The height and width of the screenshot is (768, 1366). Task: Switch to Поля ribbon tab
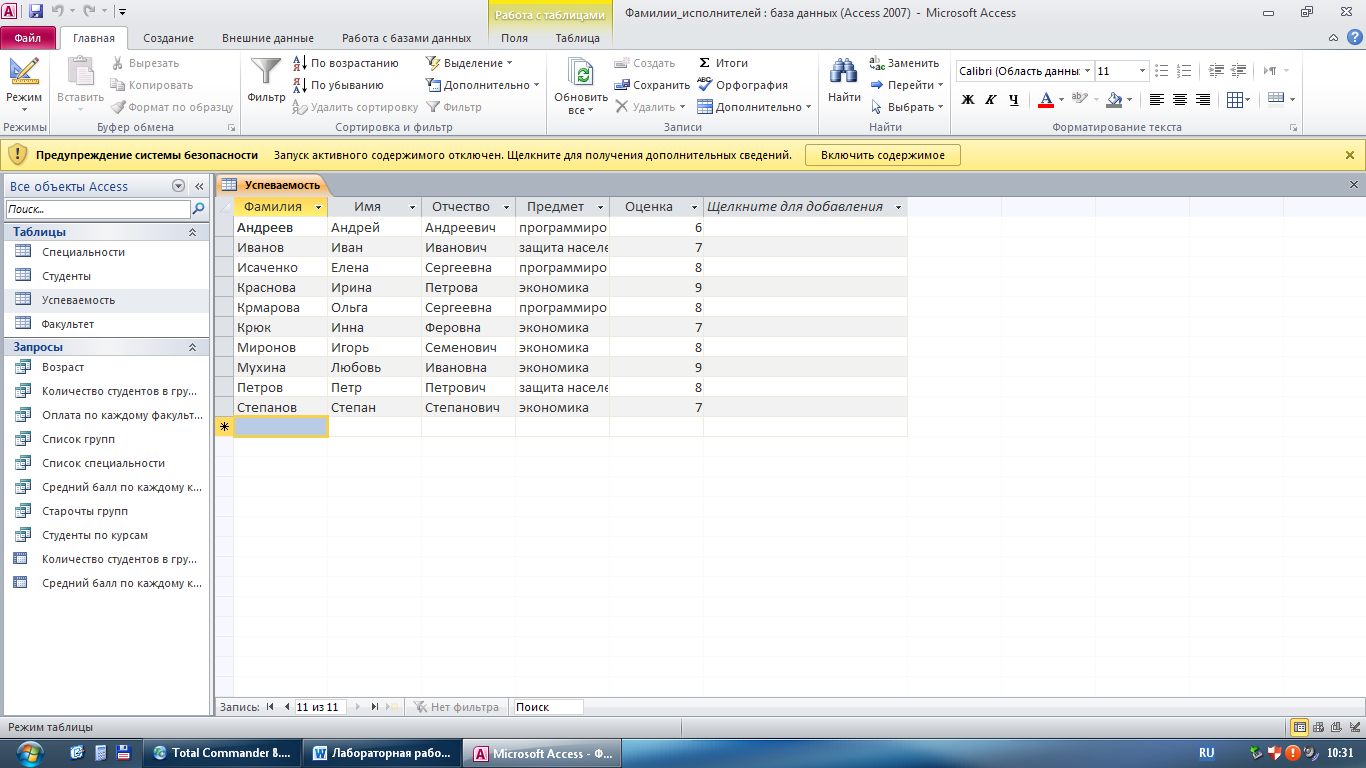point(514,38)
